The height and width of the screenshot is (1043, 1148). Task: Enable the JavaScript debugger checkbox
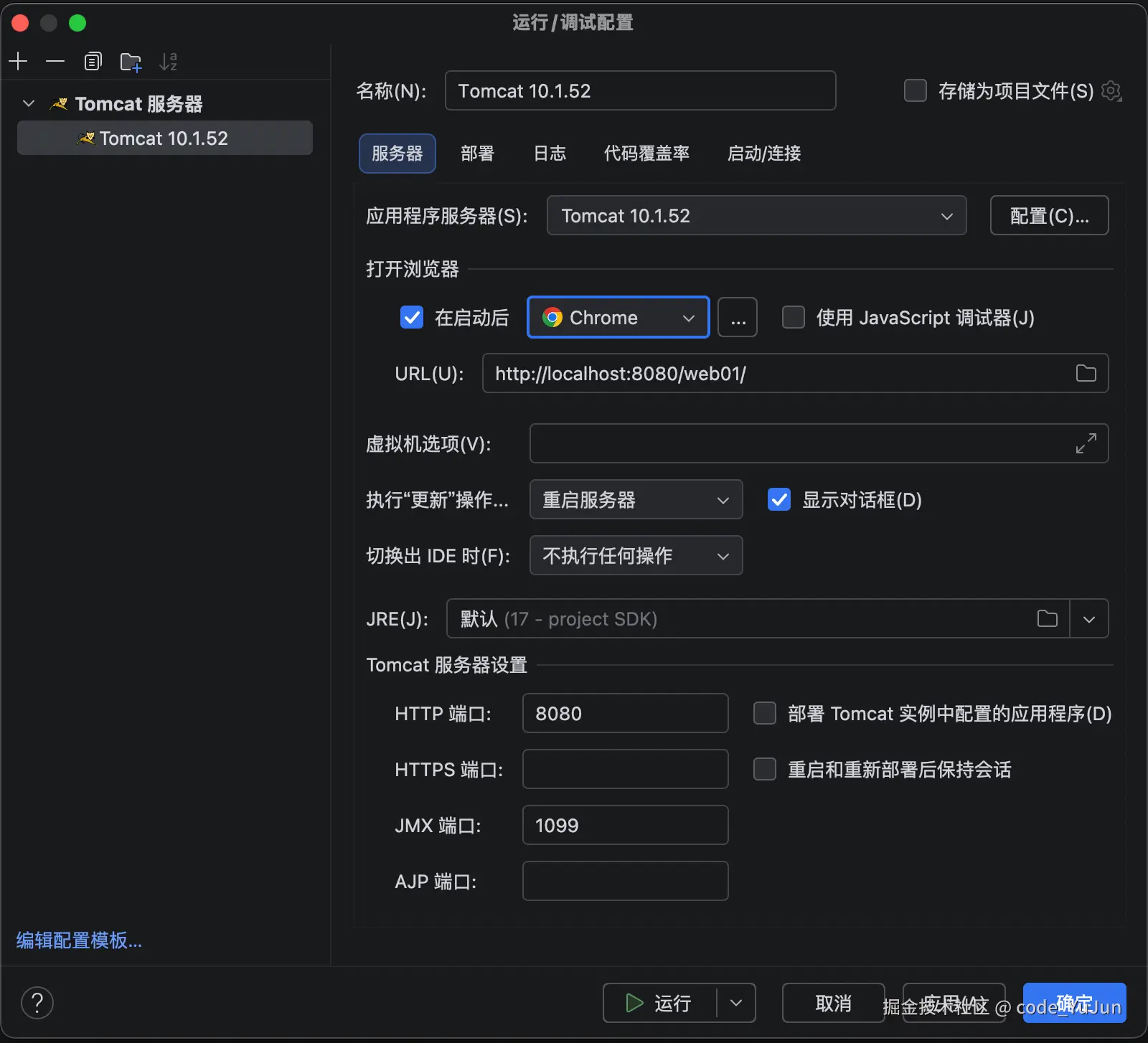(794, 317)
